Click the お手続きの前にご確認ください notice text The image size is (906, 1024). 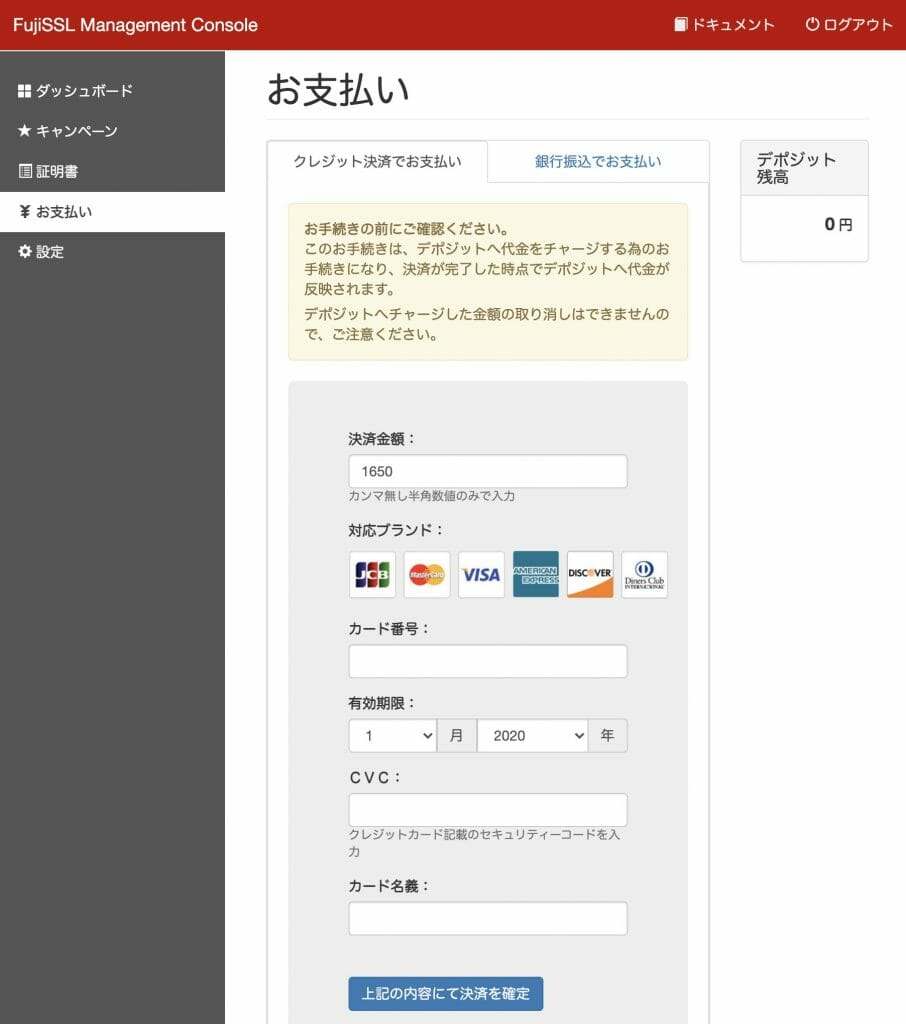pyautogui.click(x=406, y=229)
